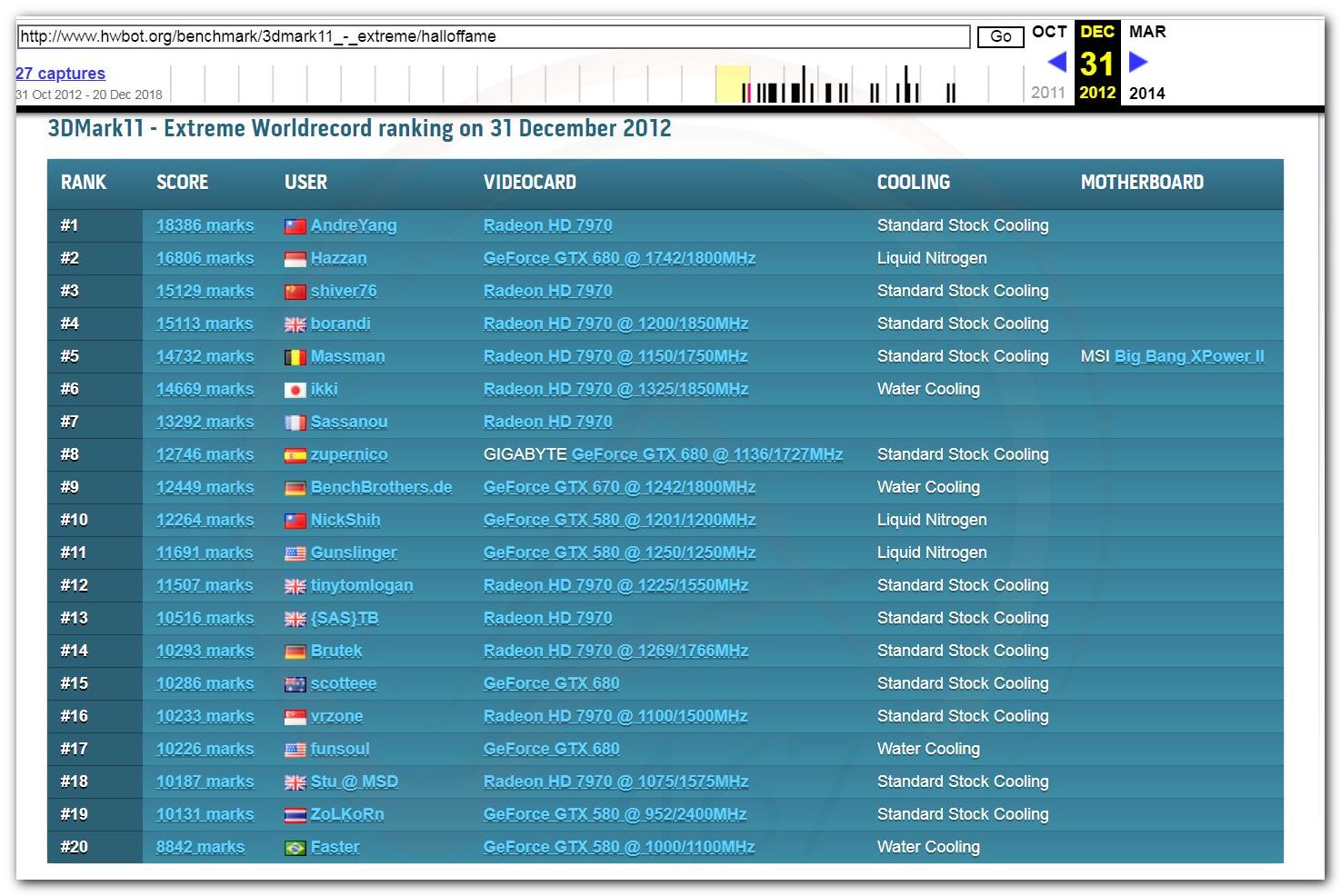Click the Belgium flag beside Massman
Viewport: 1341px width, 896px height.
click(295, 357)
